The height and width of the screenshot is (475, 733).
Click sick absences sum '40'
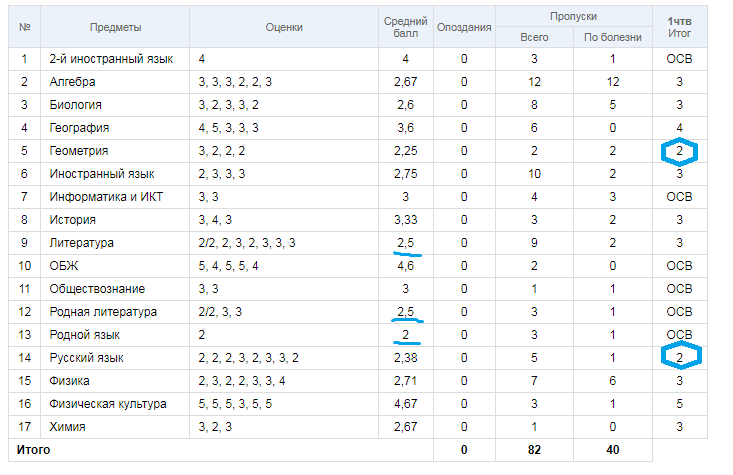(x=613, y=450)
